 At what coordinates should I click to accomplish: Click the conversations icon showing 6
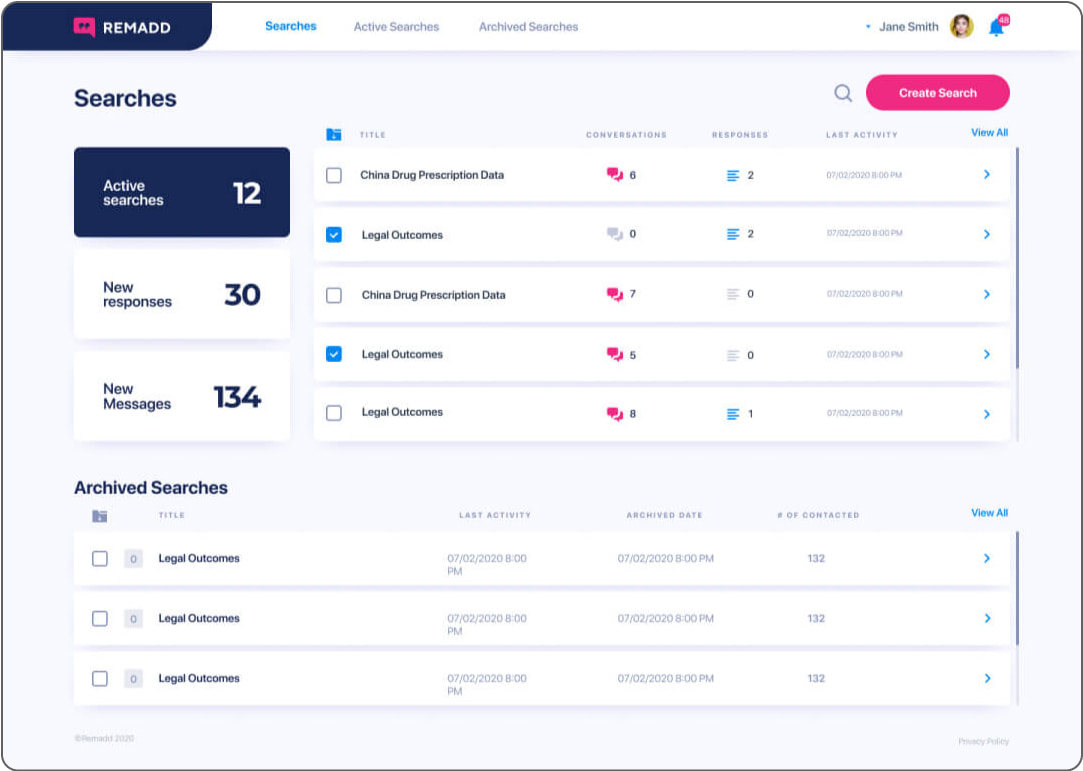click(615, 175)
